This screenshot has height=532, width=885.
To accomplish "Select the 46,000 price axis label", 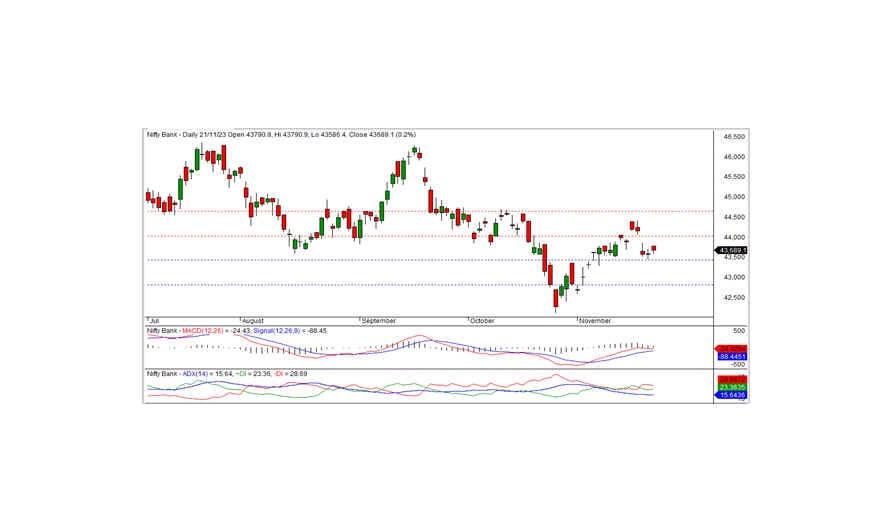I will 734,157.
